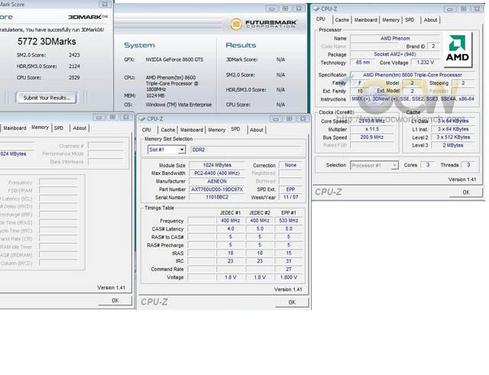Click the Specification field showing AMD Phenom 8600

pyautogui.click(x=412, y=75)
